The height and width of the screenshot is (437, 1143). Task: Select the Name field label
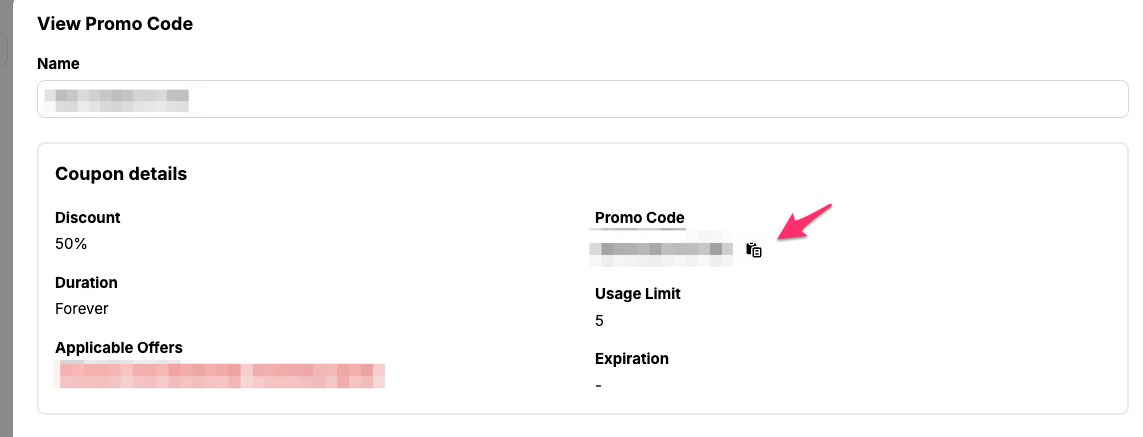click(x=58, y=63)
